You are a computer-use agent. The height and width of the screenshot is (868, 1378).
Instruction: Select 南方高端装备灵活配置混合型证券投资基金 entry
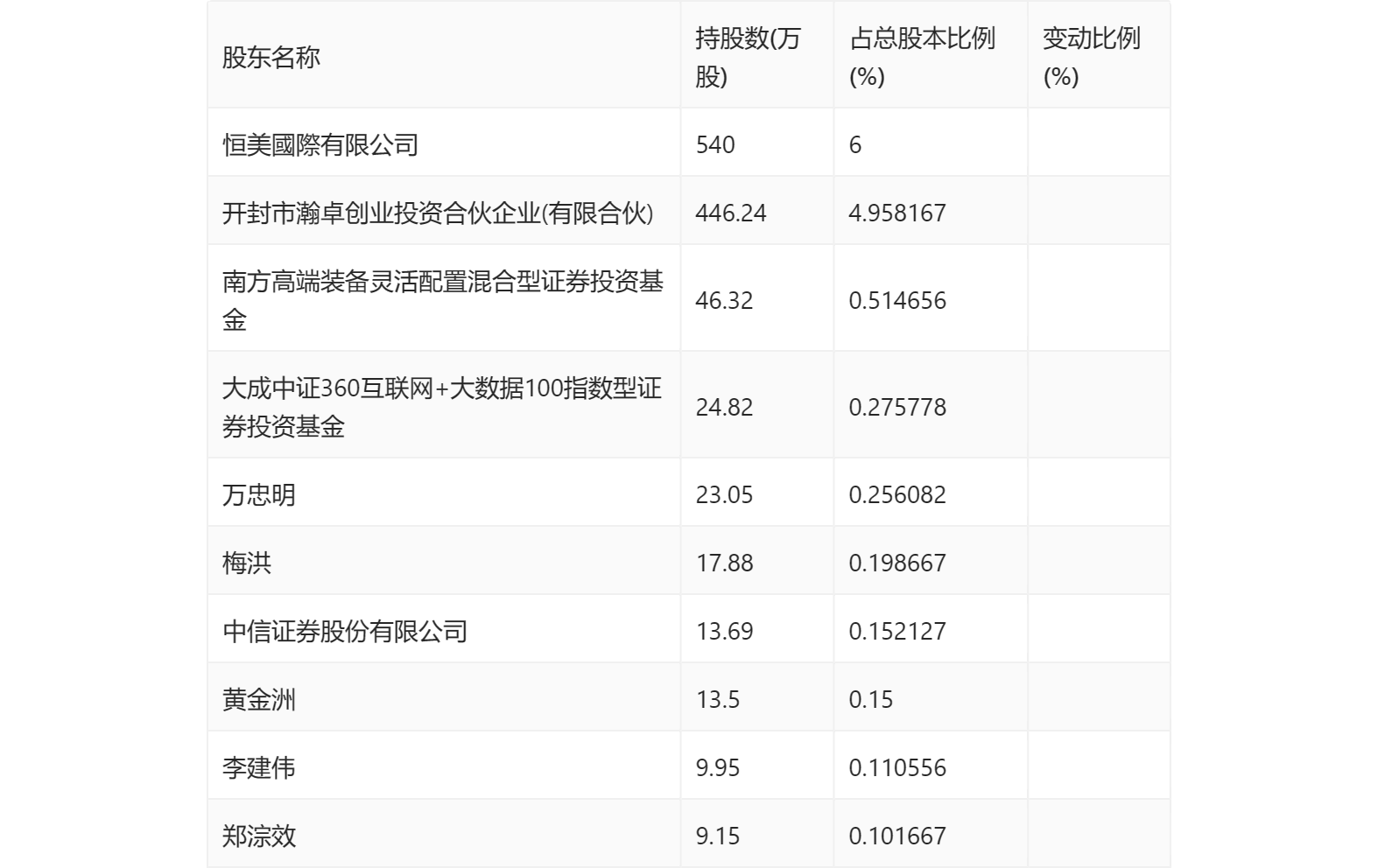point(442,300)
